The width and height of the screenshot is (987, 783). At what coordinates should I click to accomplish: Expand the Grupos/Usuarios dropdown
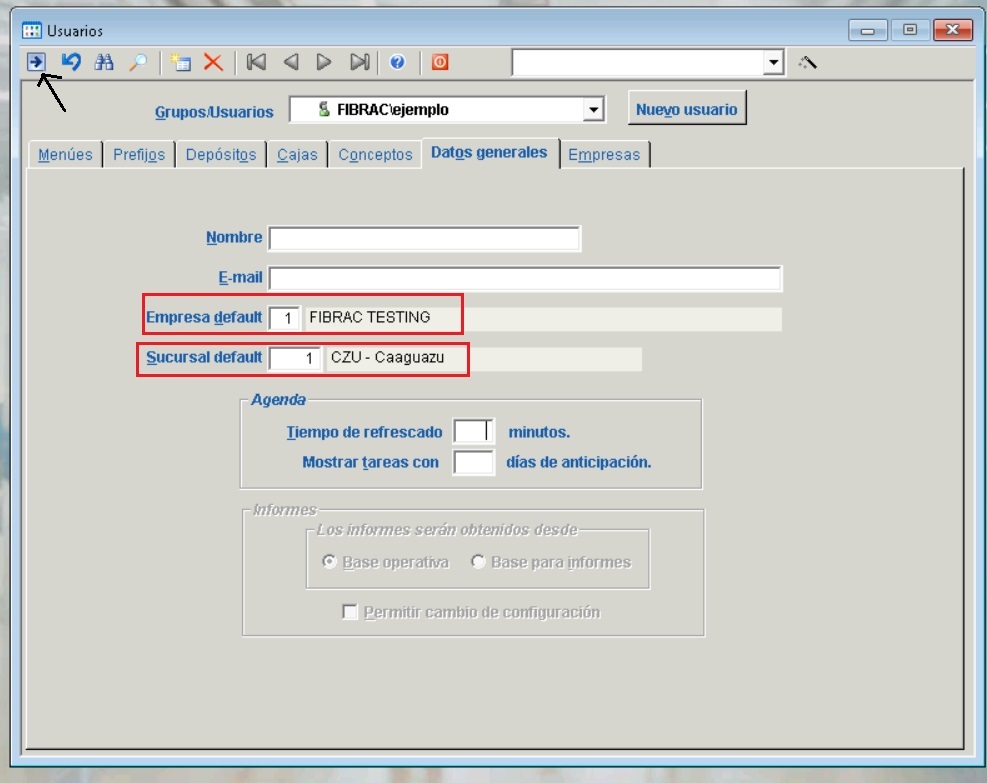coord(594,110)
